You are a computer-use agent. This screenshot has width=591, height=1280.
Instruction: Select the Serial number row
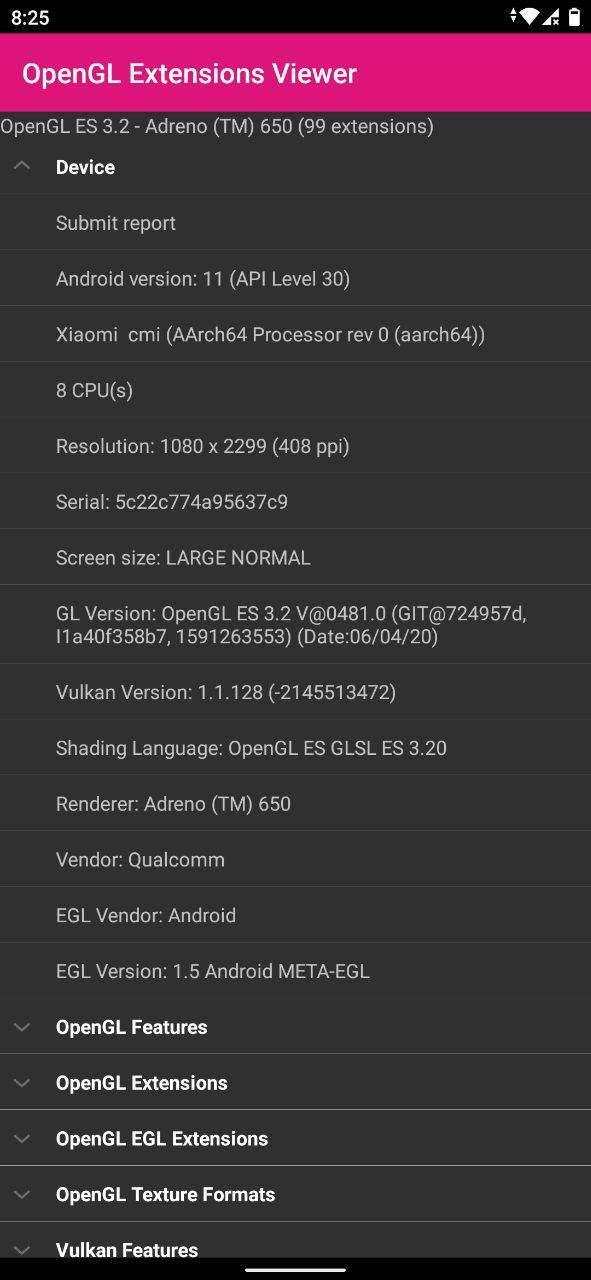coord(295,502)
